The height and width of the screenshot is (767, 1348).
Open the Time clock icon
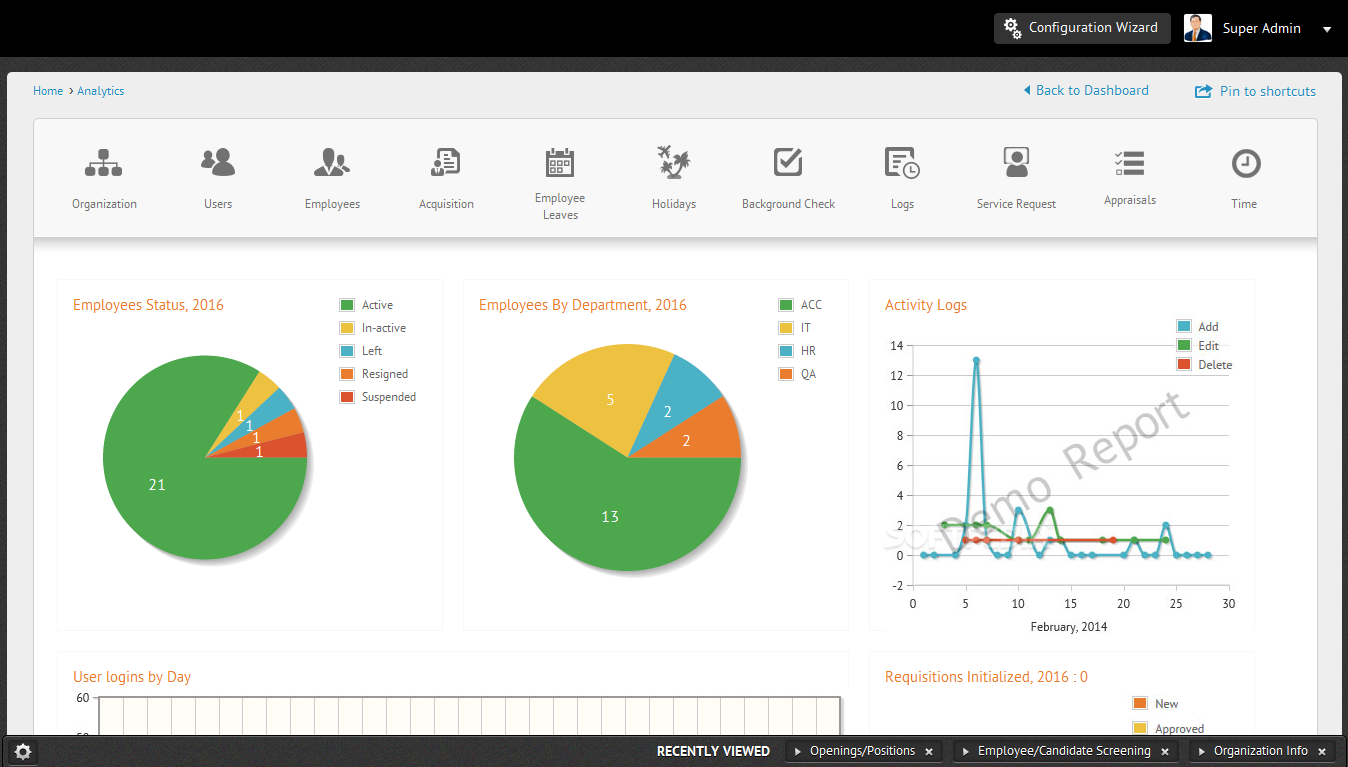pos(1245,163)
